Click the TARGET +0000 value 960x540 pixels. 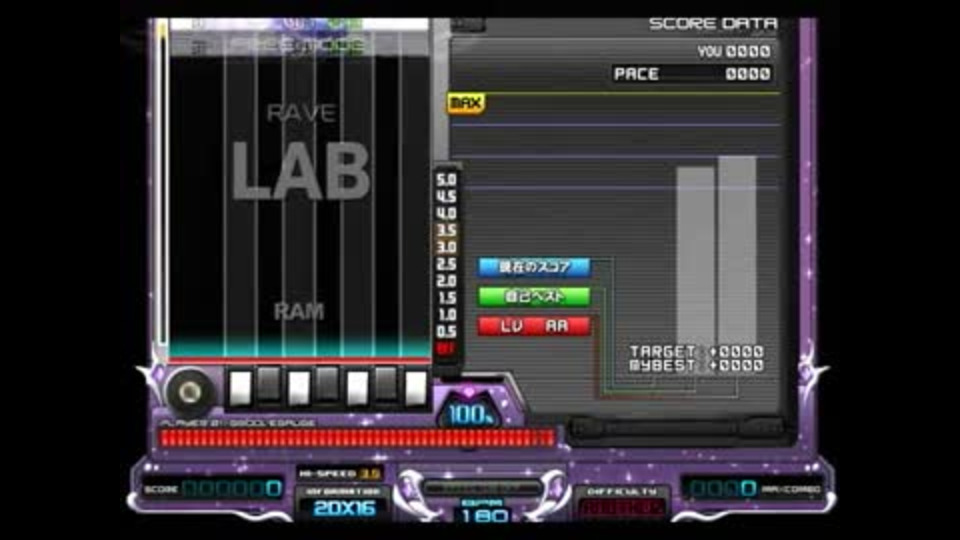[x=697, y=351]
